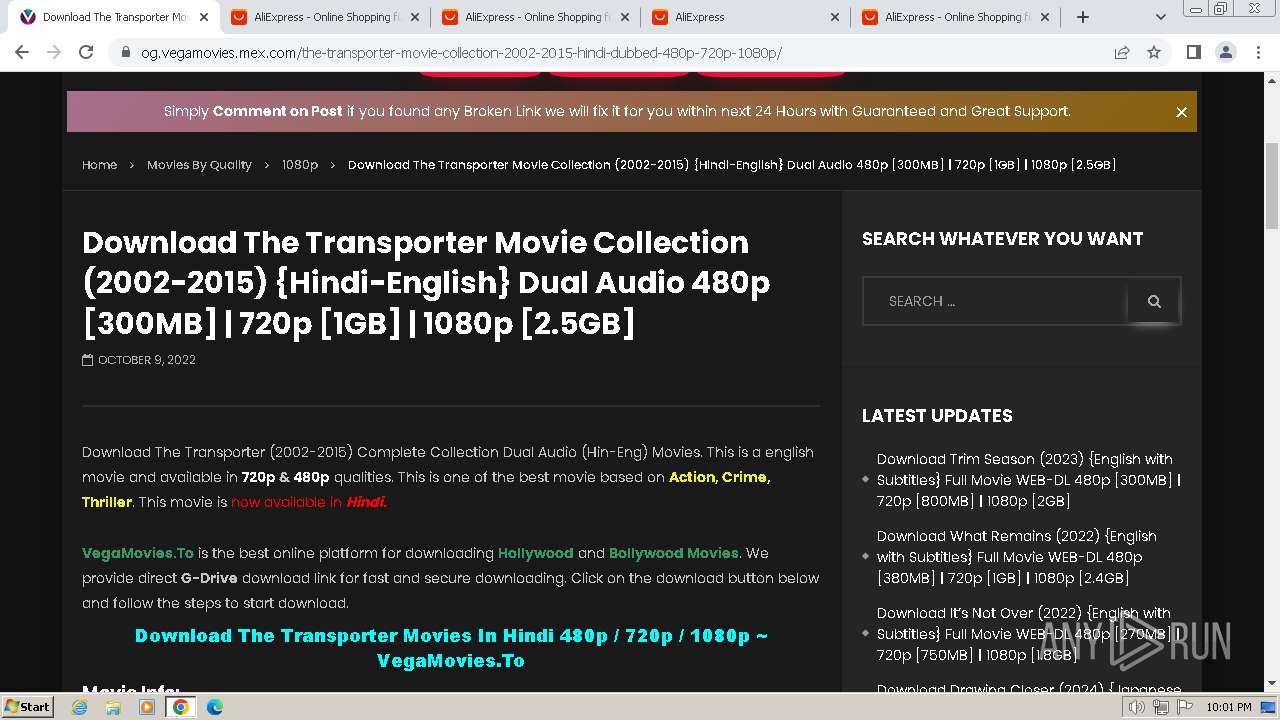1280x720 pixels.
Task: Bookmark this page with star icon
Action: (x=1154, y=52)
